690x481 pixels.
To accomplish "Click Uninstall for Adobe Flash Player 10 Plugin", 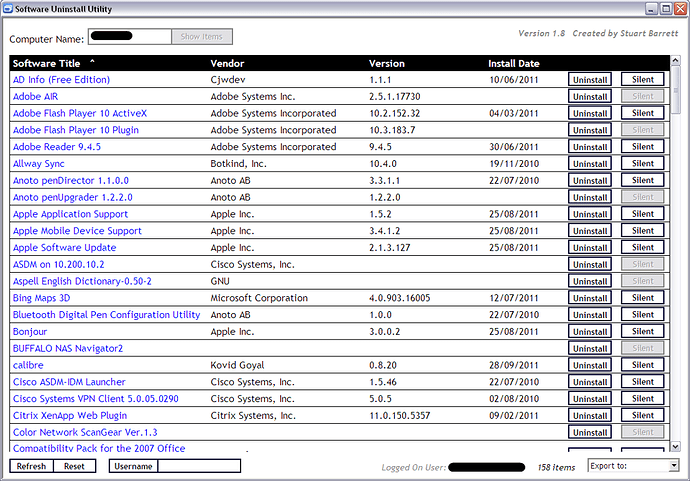I will 590,130.
